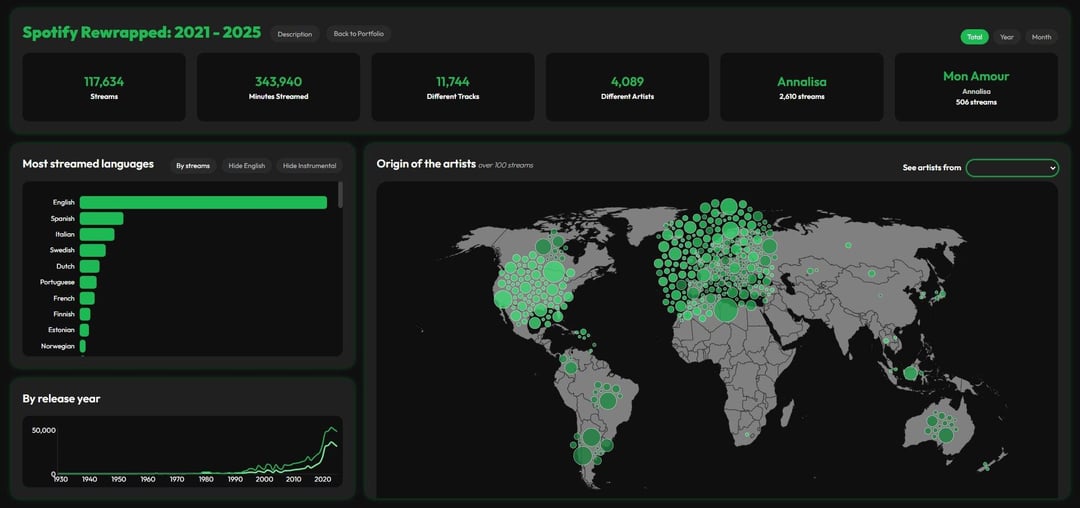Click the Annalisa top artist card
1080x508 pixels.
[x=801, y=87]
